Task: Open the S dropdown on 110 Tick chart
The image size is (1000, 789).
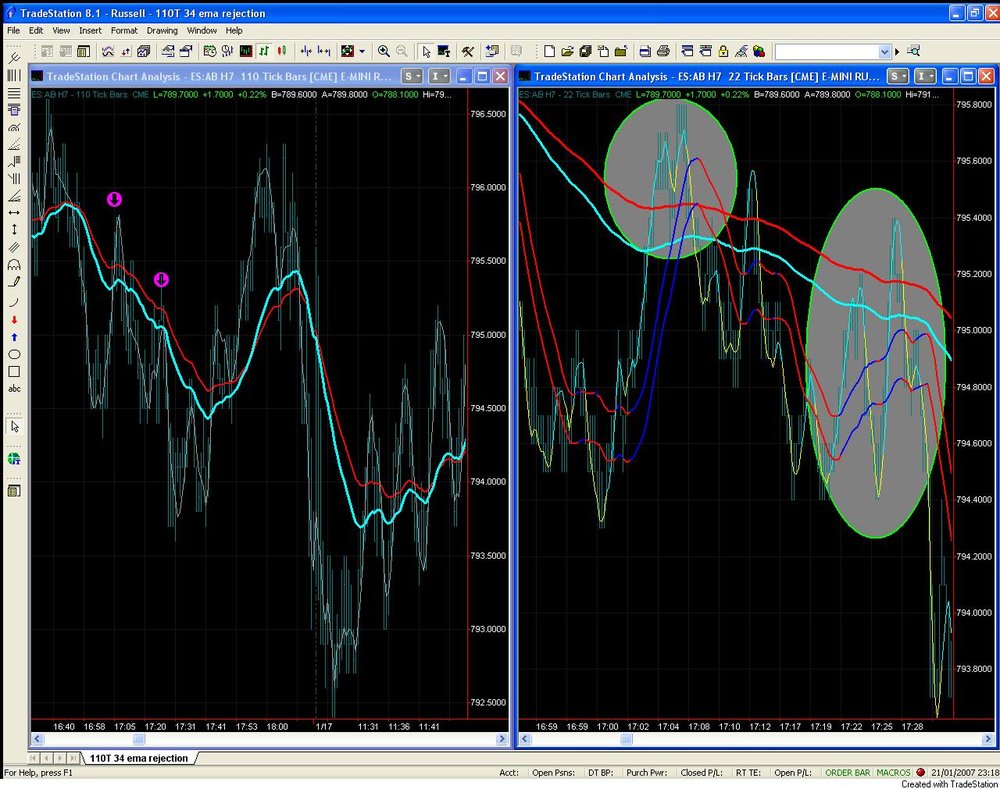Action: [412, 77]
